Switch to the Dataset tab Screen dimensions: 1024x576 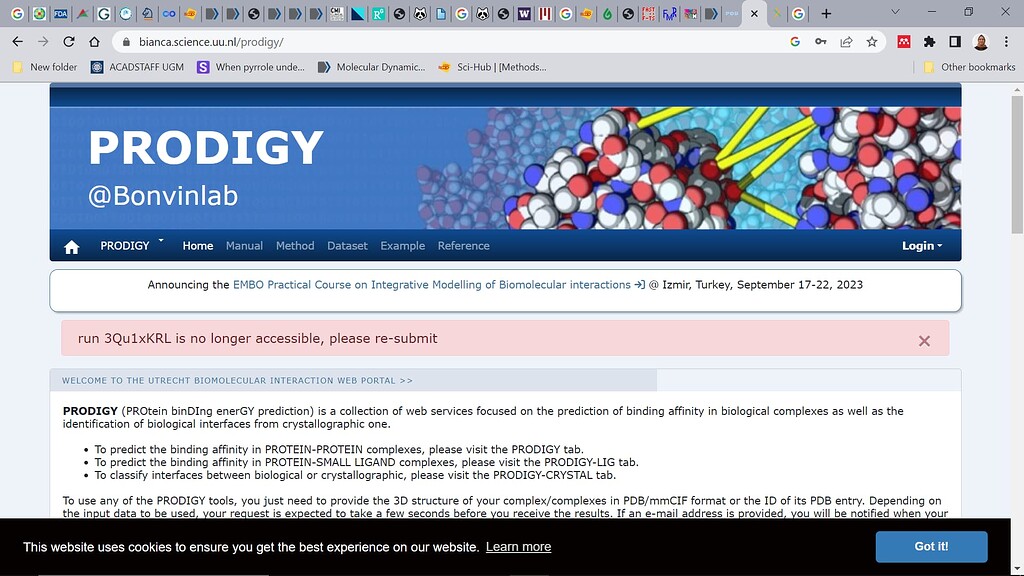pyautogui.click(x=347, y=245)
